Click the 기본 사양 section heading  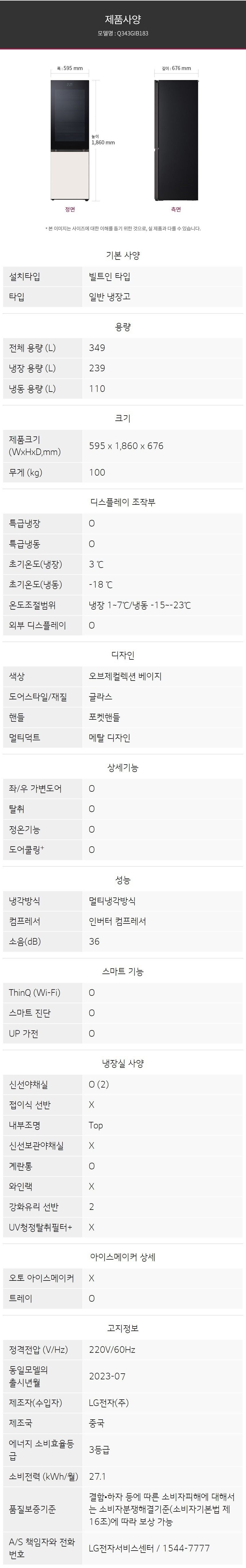(x=123, y=256)
